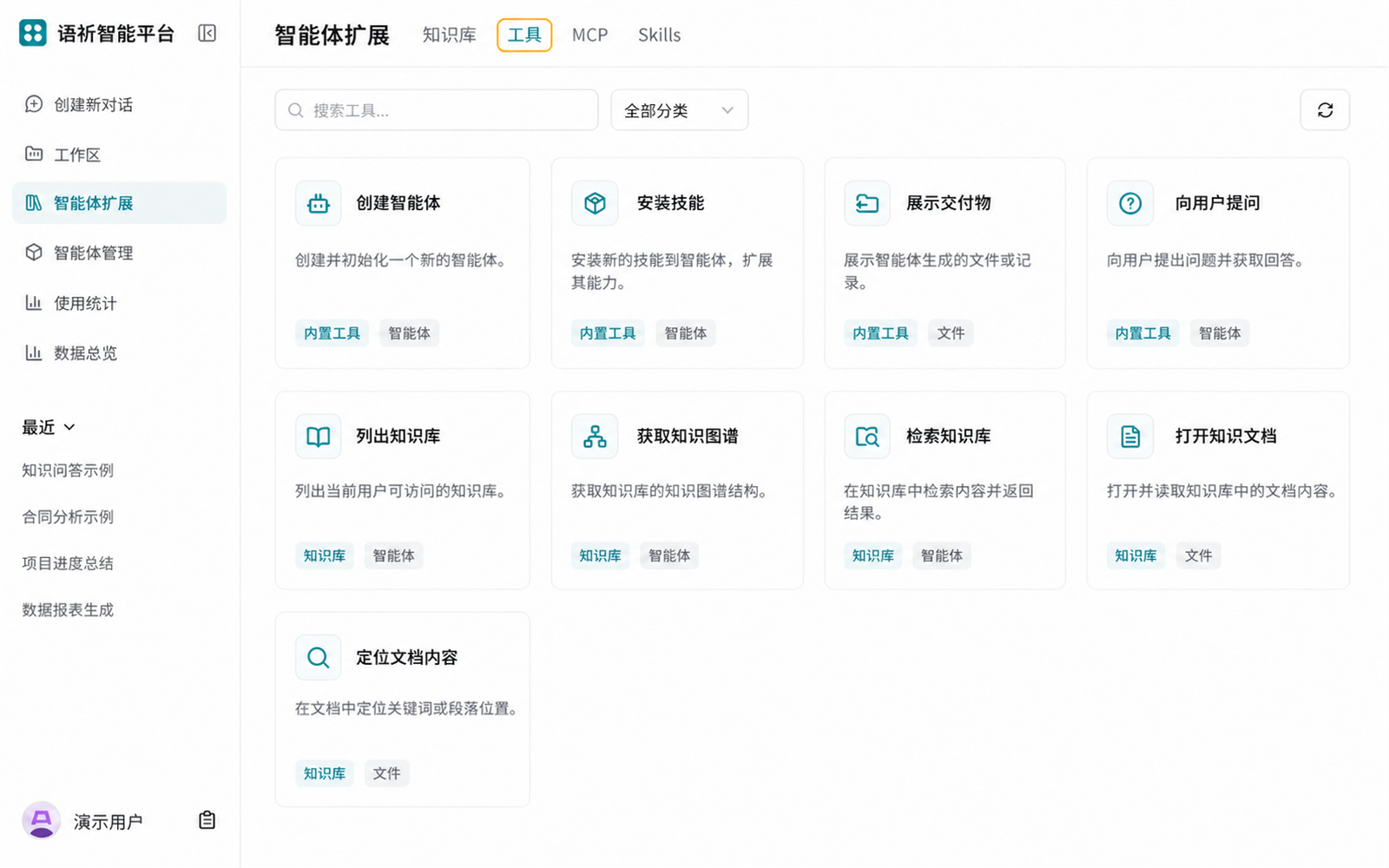1389x868 pixels.
Task: Click the 知识库 tag on the 检索知识库 card
Action: pyautogui.click(x=872, y=556)
